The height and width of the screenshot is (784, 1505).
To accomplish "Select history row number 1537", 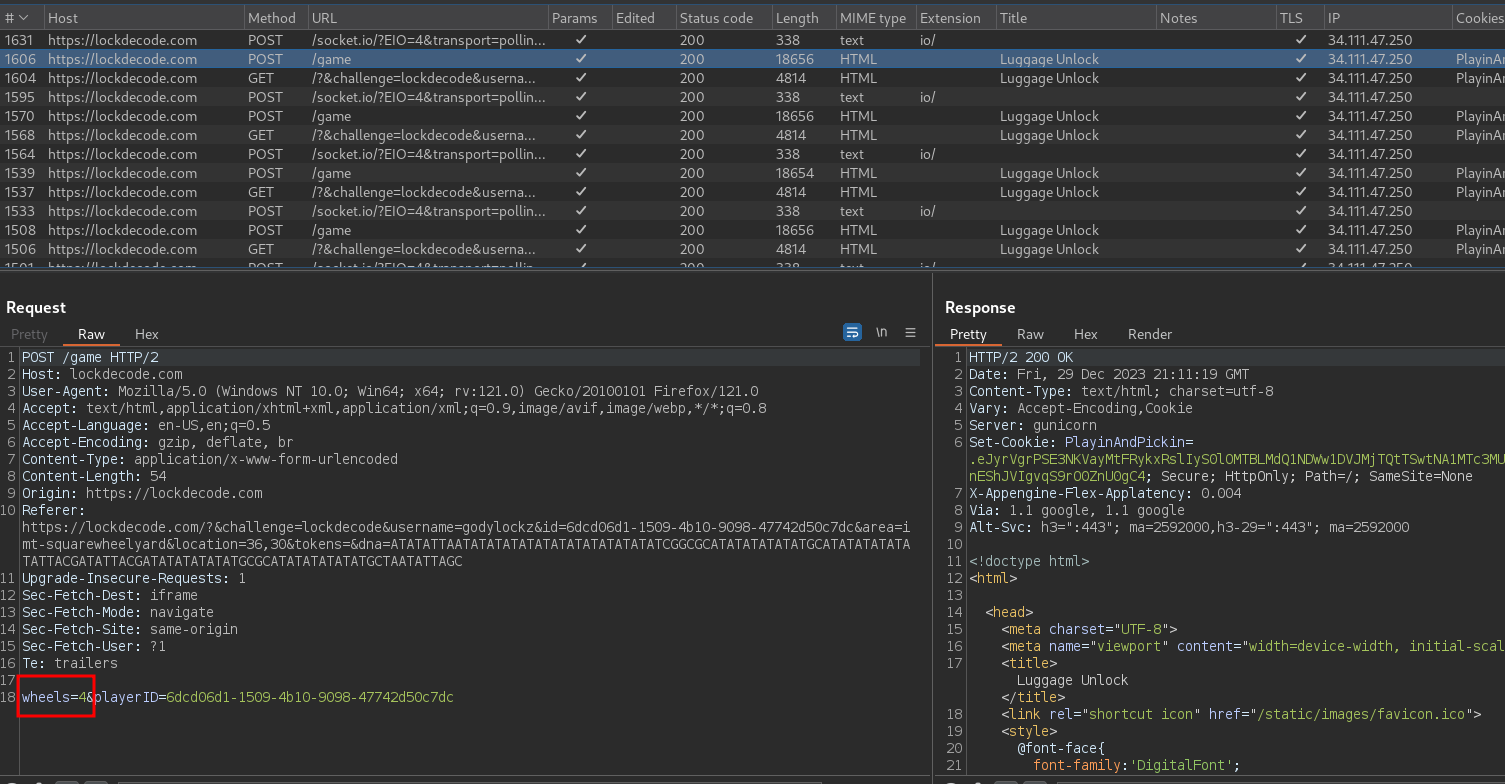I will [x=752, y=192].
